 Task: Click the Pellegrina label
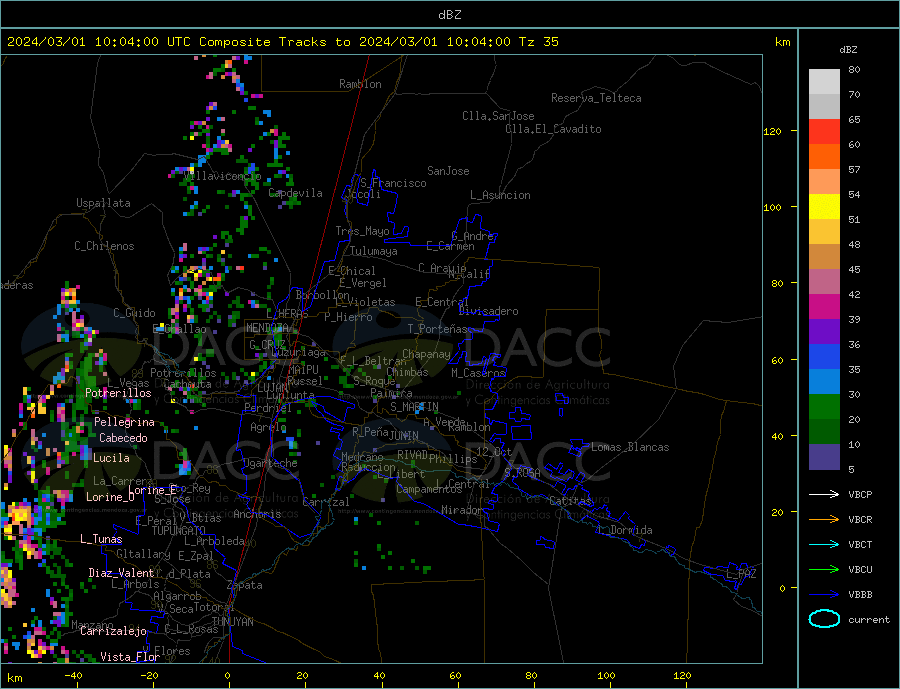tap(125, 423)
